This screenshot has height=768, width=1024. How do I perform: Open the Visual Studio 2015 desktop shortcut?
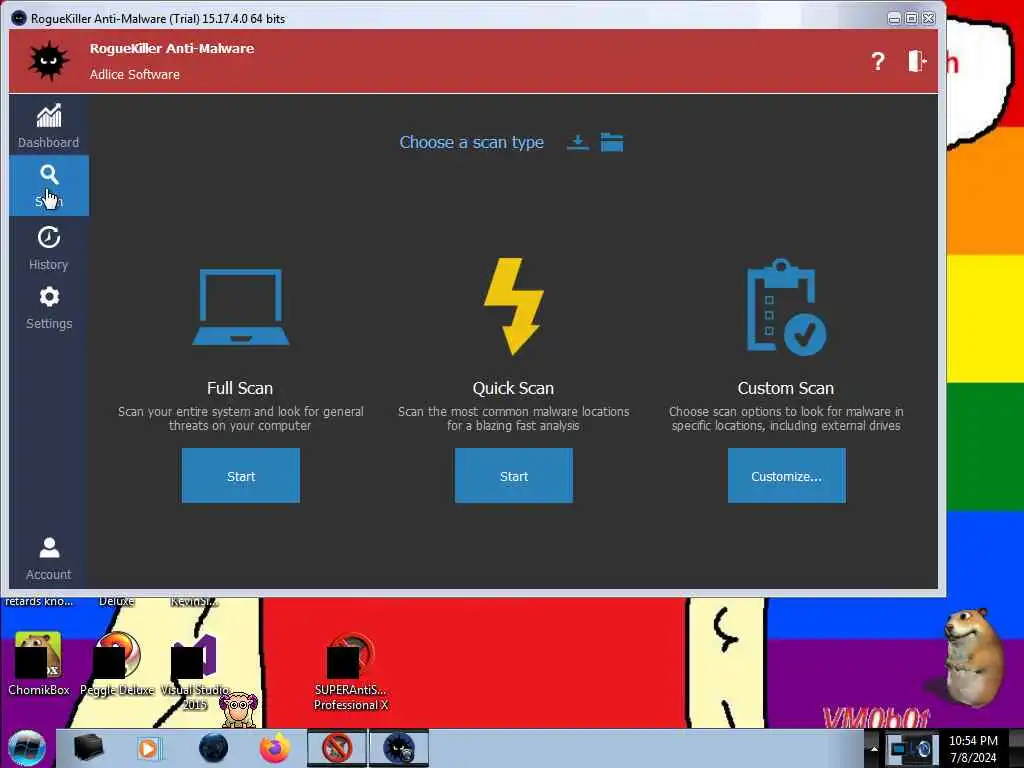point(195,673)
